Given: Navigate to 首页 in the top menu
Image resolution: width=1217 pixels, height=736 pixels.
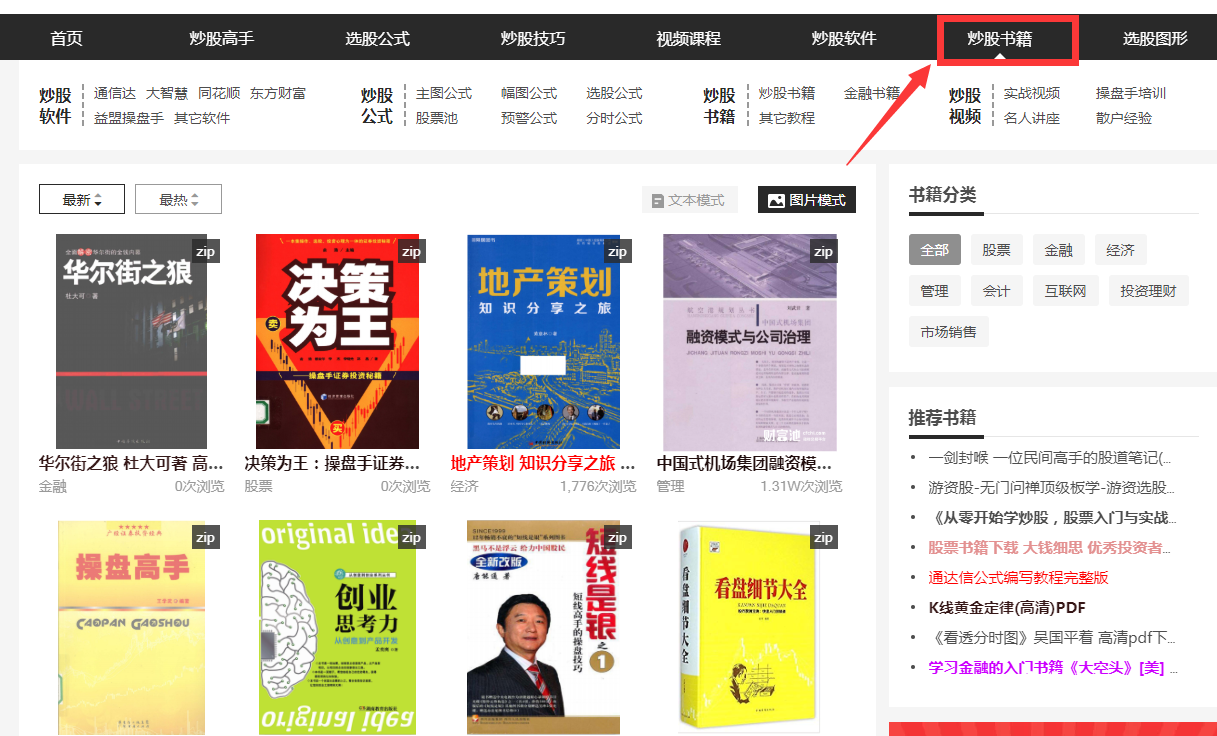Looking at the screenshot, I should tap(66, 38).
